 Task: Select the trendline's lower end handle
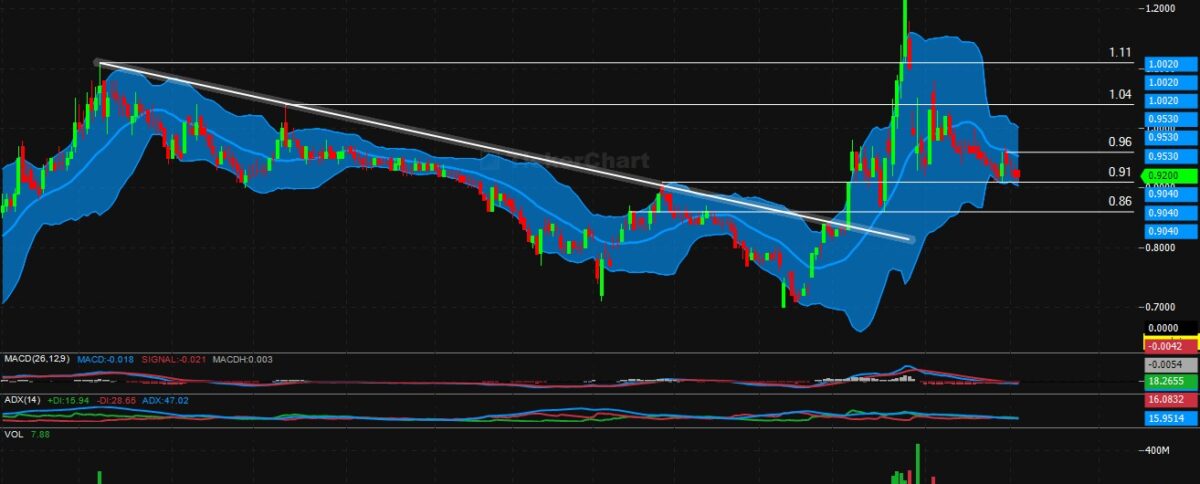point(909,239)
